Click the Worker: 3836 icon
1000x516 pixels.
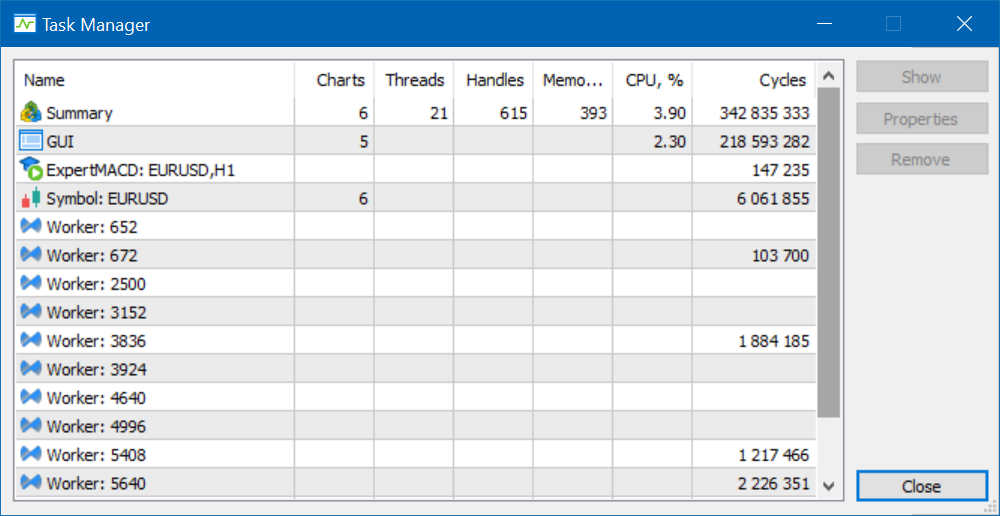pyautogui.click(x=31, y=341)
